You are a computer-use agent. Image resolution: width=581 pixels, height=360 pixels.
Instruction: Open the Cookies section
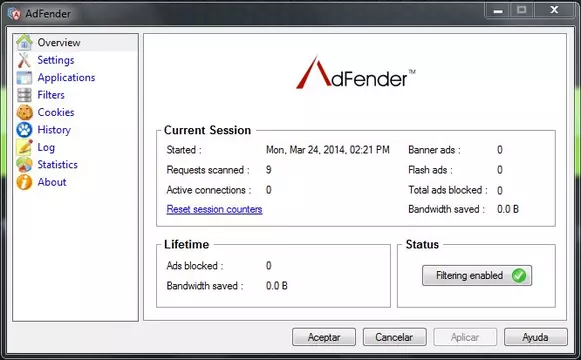pyautogui.click(x=56, y=112)
